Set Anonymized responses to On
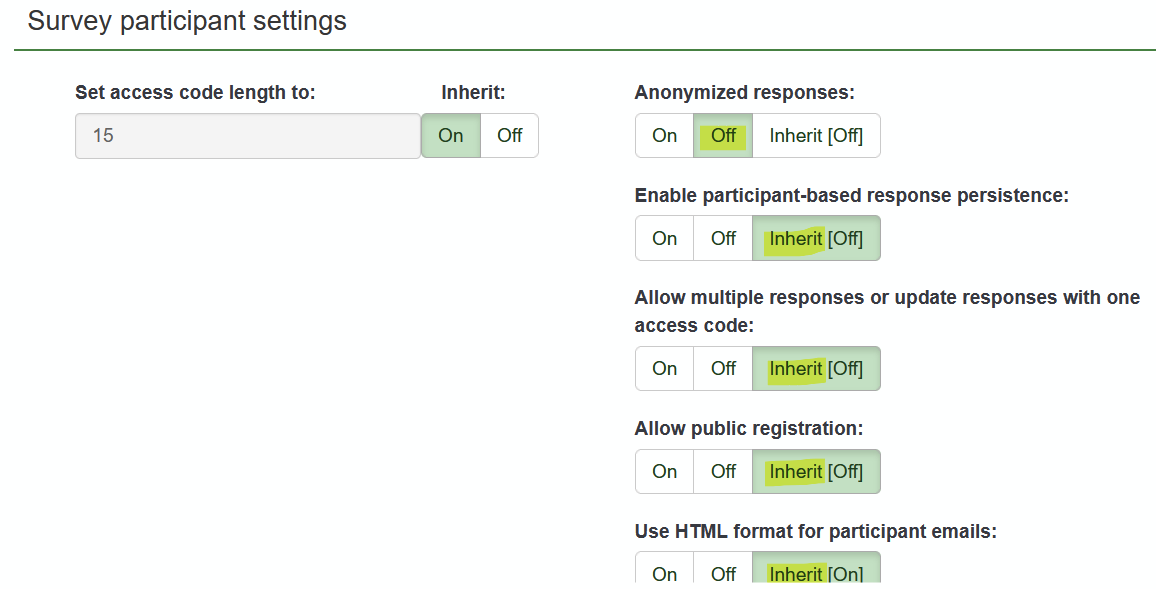This screenshot has height=589, width=1156. [664, 135]
